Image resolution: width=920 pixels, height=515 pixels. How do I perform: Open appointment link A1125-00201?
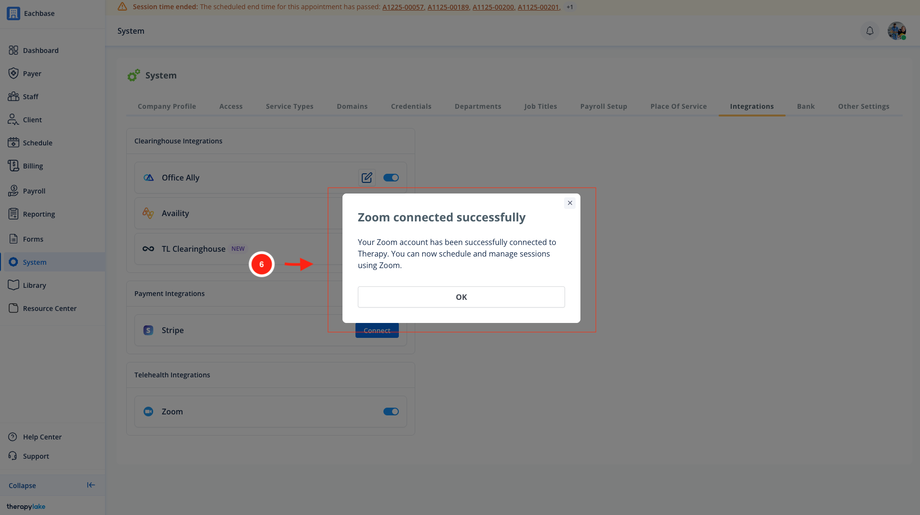(538, 7)
